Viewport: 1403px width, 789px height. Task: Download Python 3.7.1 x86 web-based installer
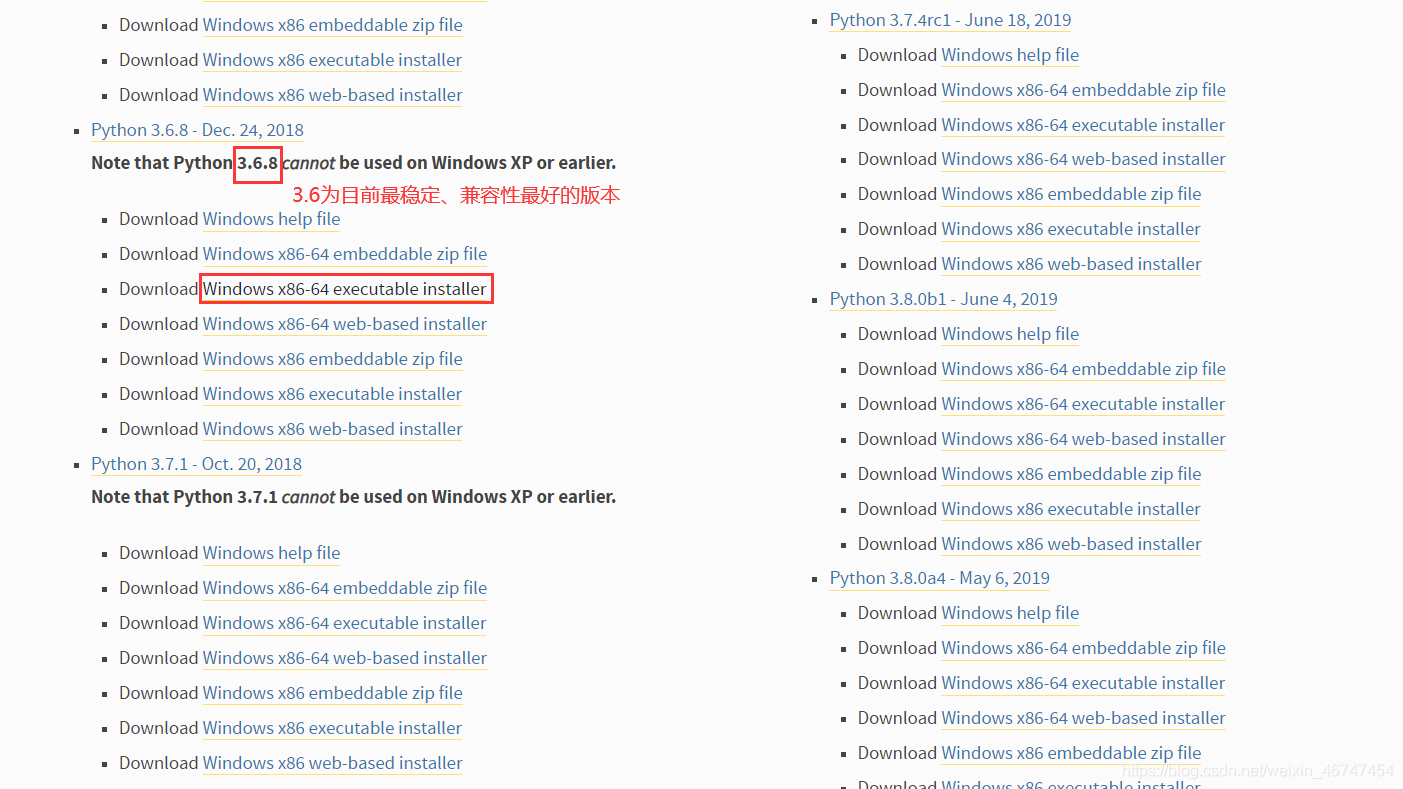(333, 763)
